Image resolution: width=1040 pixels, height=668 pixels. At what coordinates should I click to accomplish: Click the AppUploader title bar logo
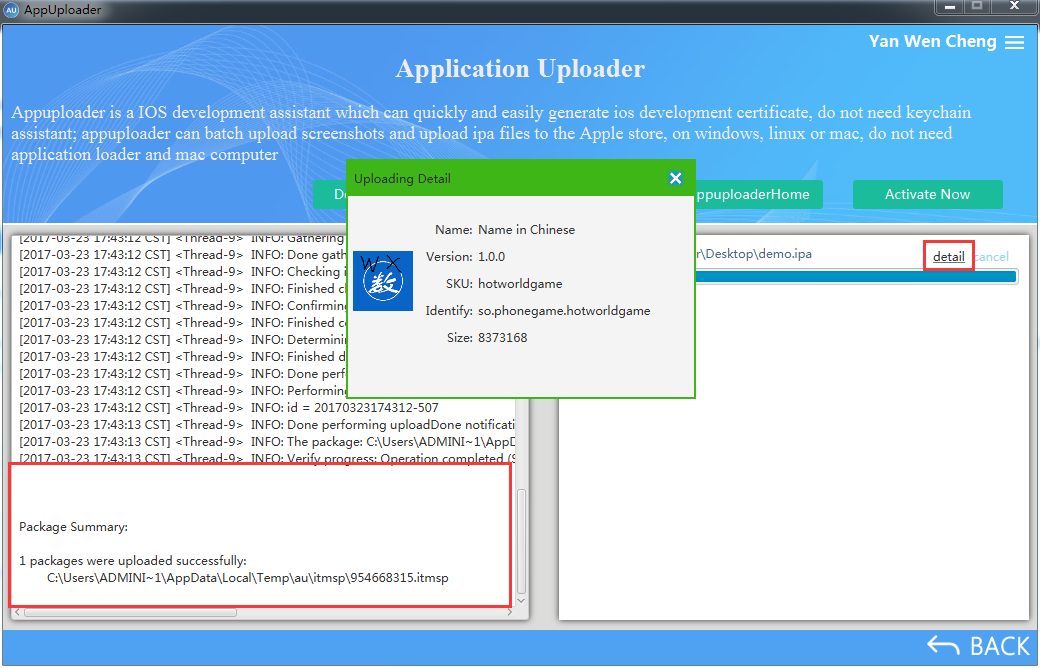tap(11, 10)
